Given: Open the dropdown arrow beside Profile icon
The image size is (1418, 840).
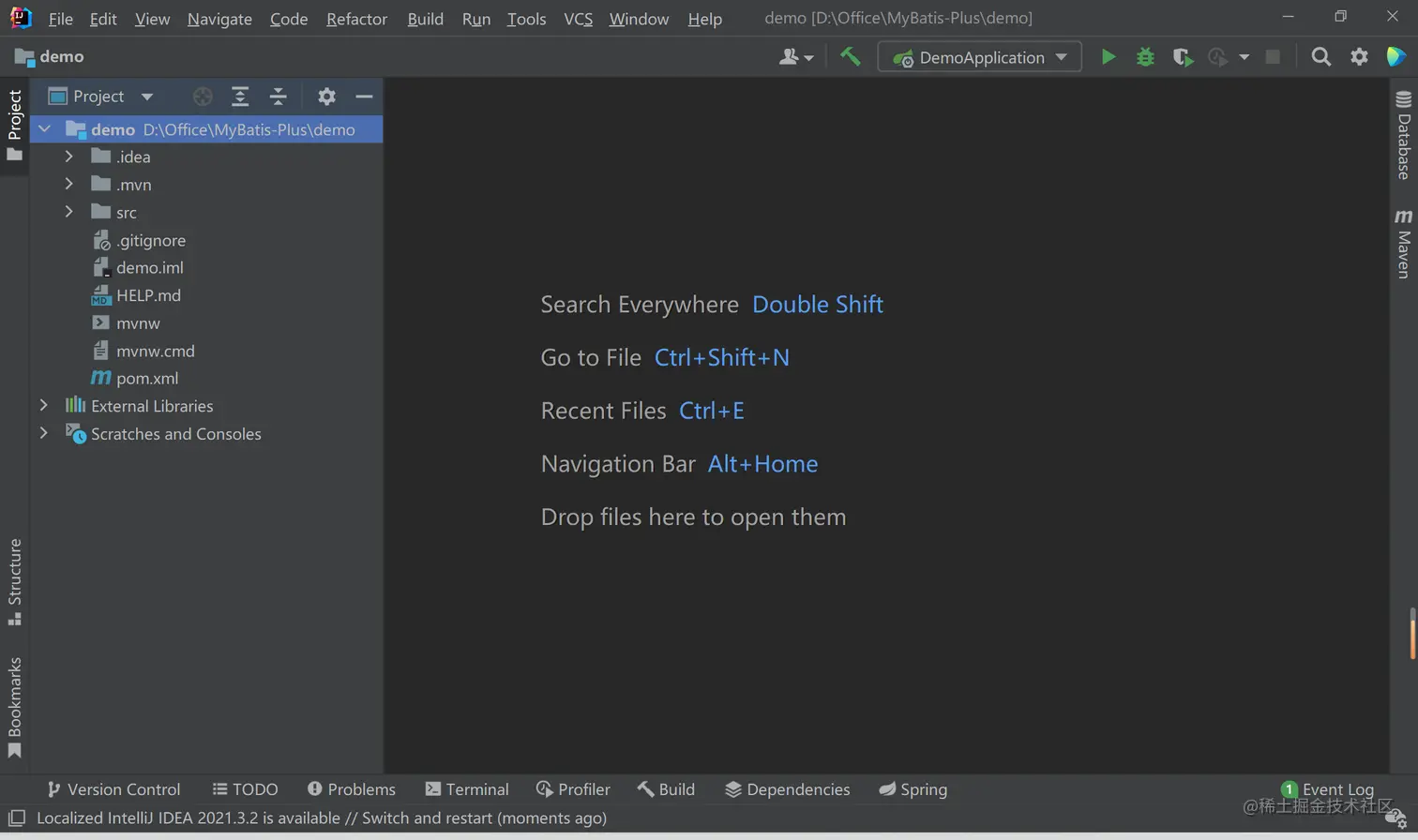Looking at the screenshot, I should tap(1244, 57).
